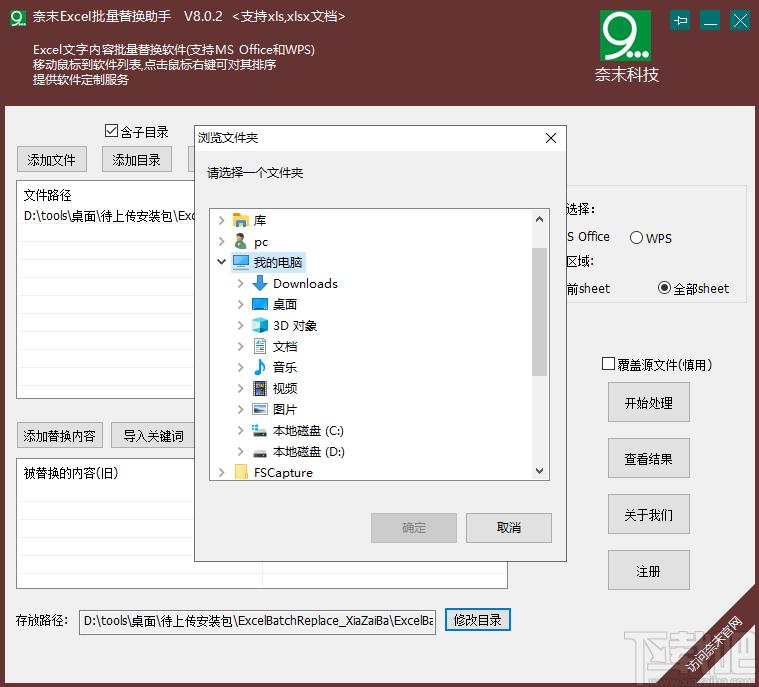Viewport: 759px width, 687px height.
Task: Click the pc user icon
Action: (241, 241)
